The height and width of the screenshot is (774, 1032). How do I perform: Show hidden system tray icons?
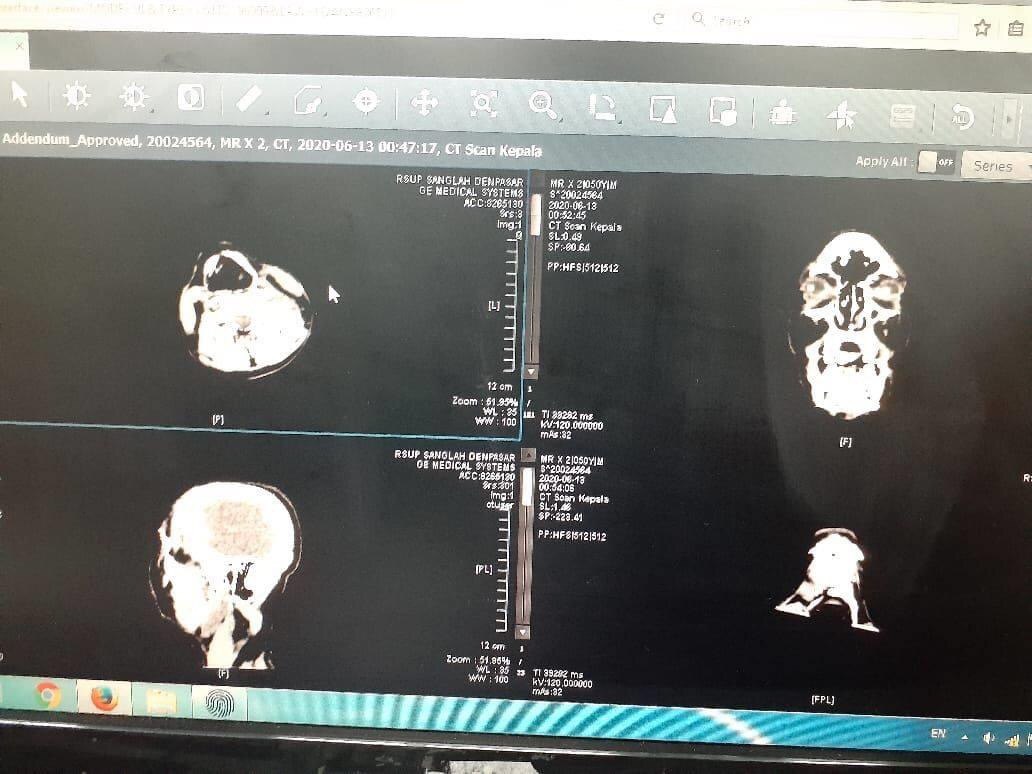tap(965, 736)
